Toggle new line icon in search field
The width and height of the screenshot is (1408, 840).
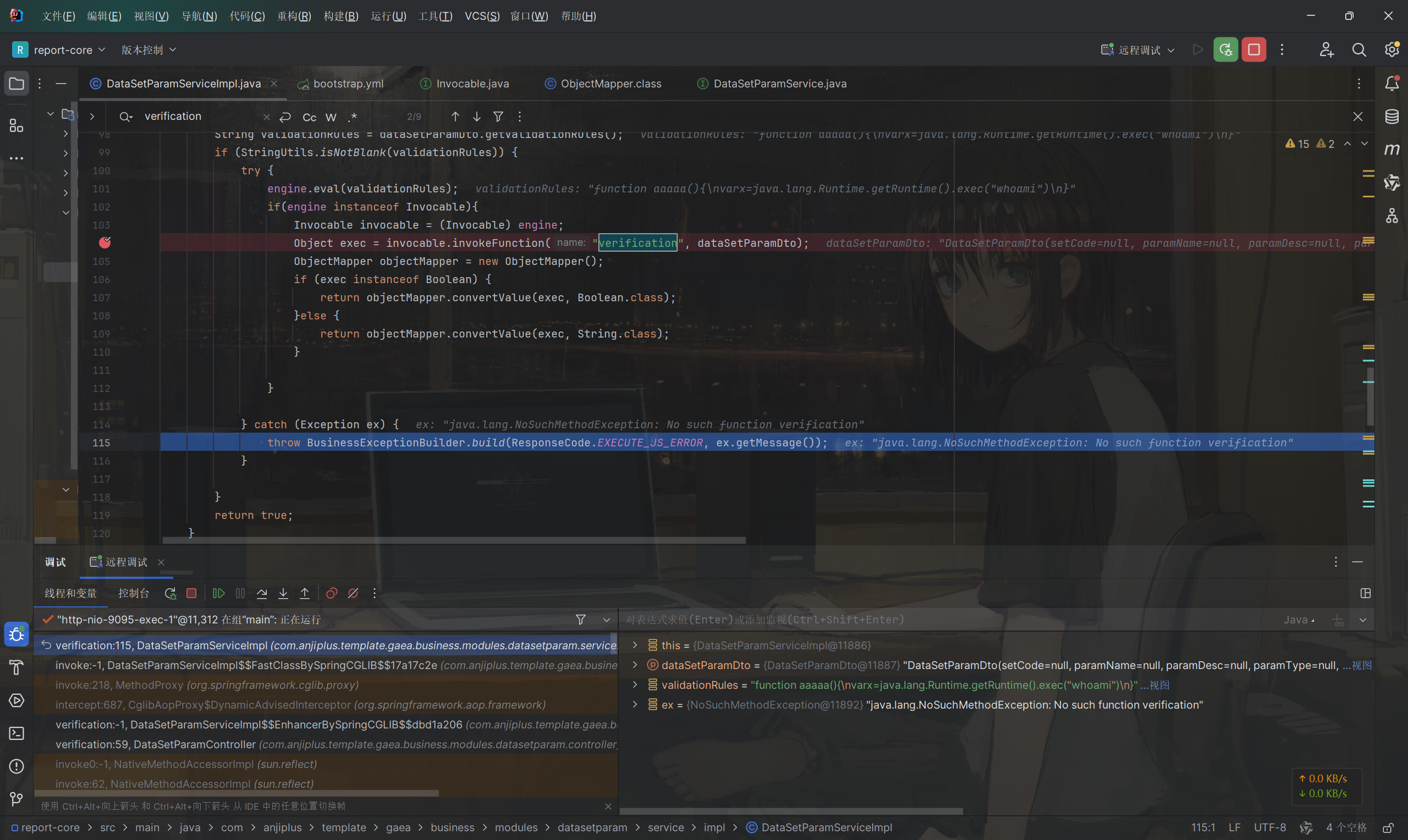[x=285, y=117]
